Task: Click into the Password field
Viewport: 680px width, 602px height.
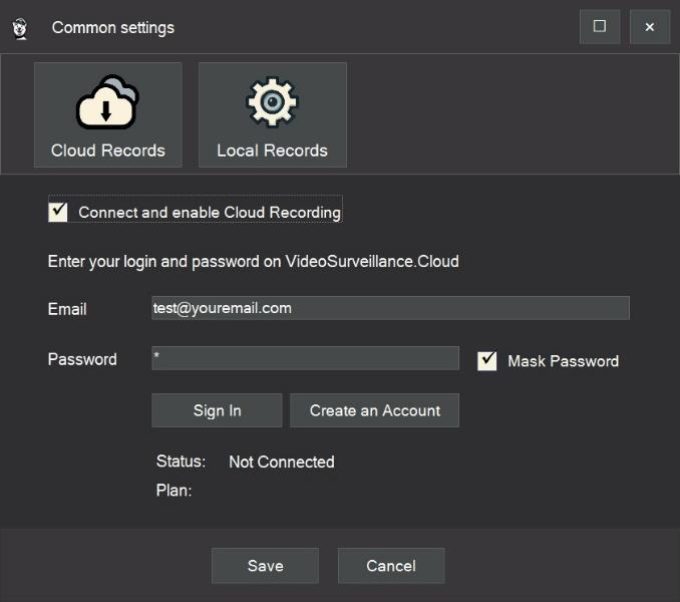Action: point(305,358)
